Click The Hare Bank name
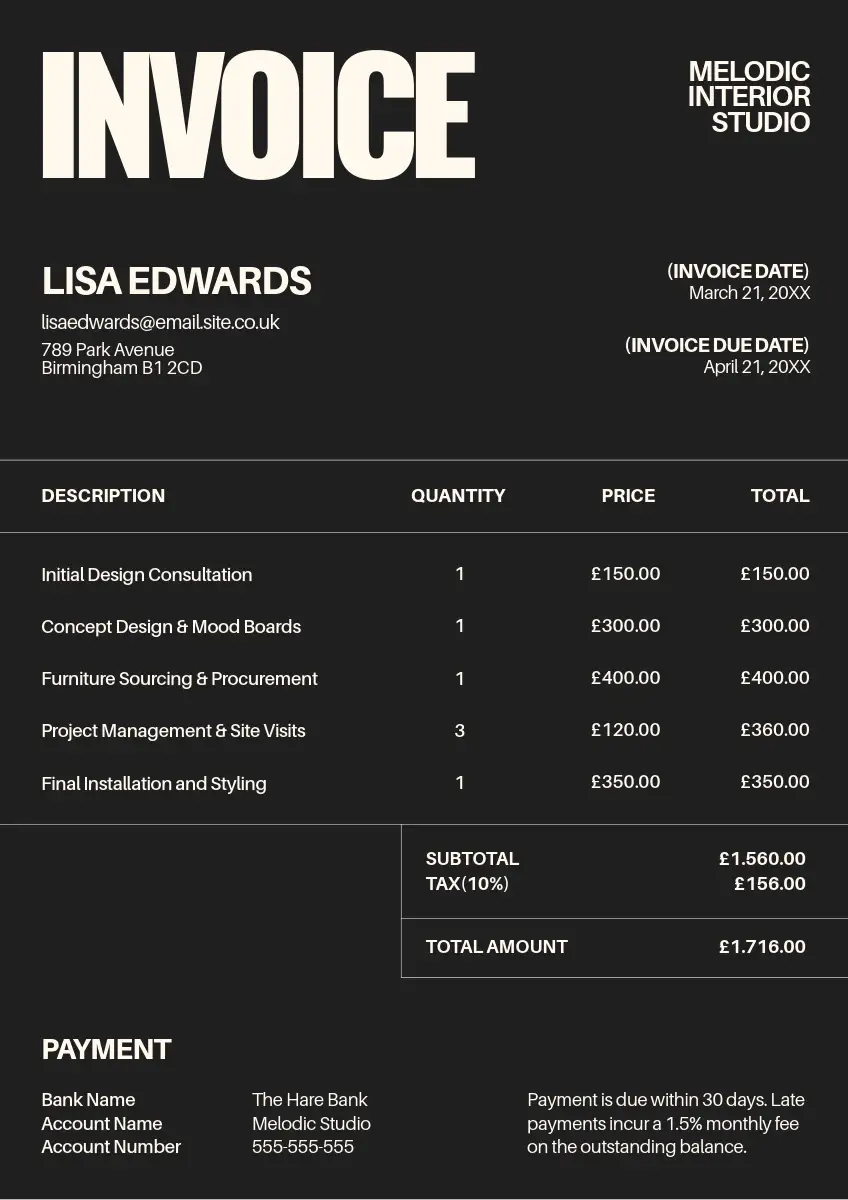The width and height of the screenshot is (848, 1200). tap(310, 1100)
